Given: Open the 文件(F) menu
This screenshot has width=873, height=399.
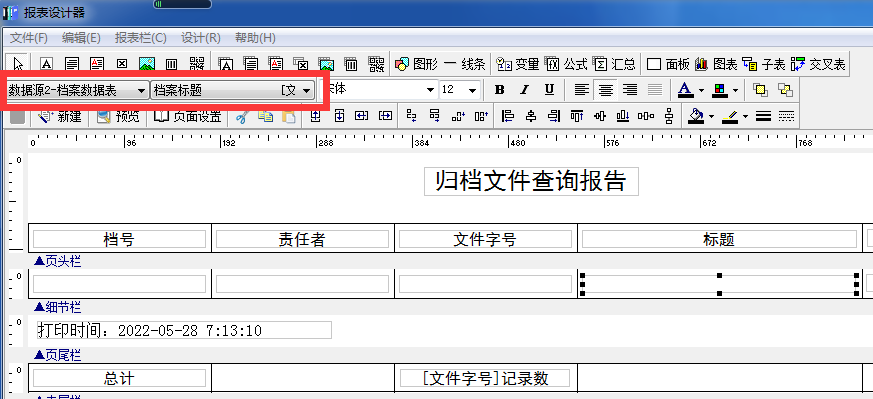Looking at the screenshot, I should click(29, 38).
